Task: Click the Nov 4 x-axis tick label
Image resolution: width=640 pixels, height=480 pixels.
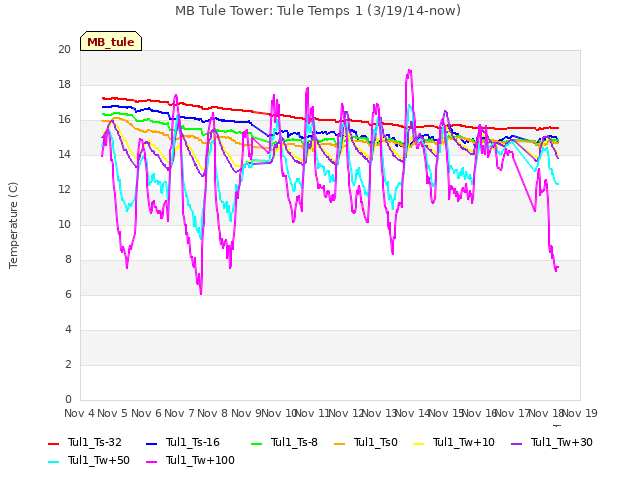Action: tap(80, 413)
